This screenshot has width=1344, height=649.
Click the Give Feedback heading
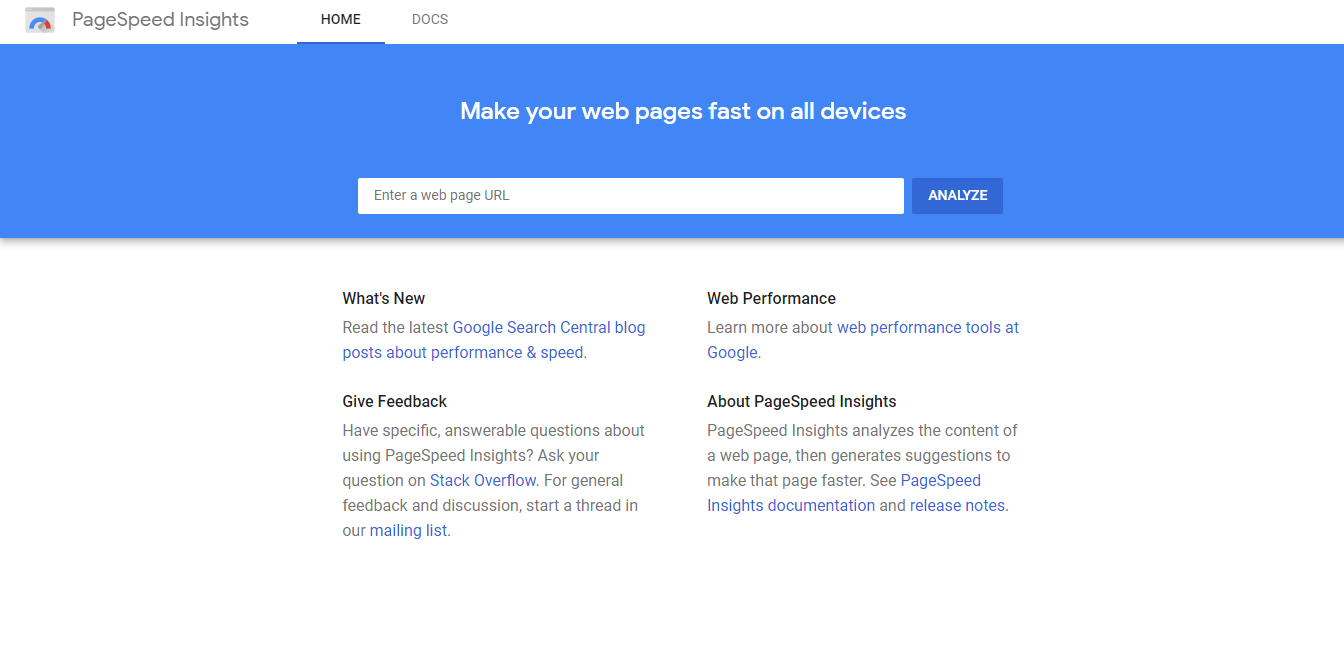[x=394, y=401]
